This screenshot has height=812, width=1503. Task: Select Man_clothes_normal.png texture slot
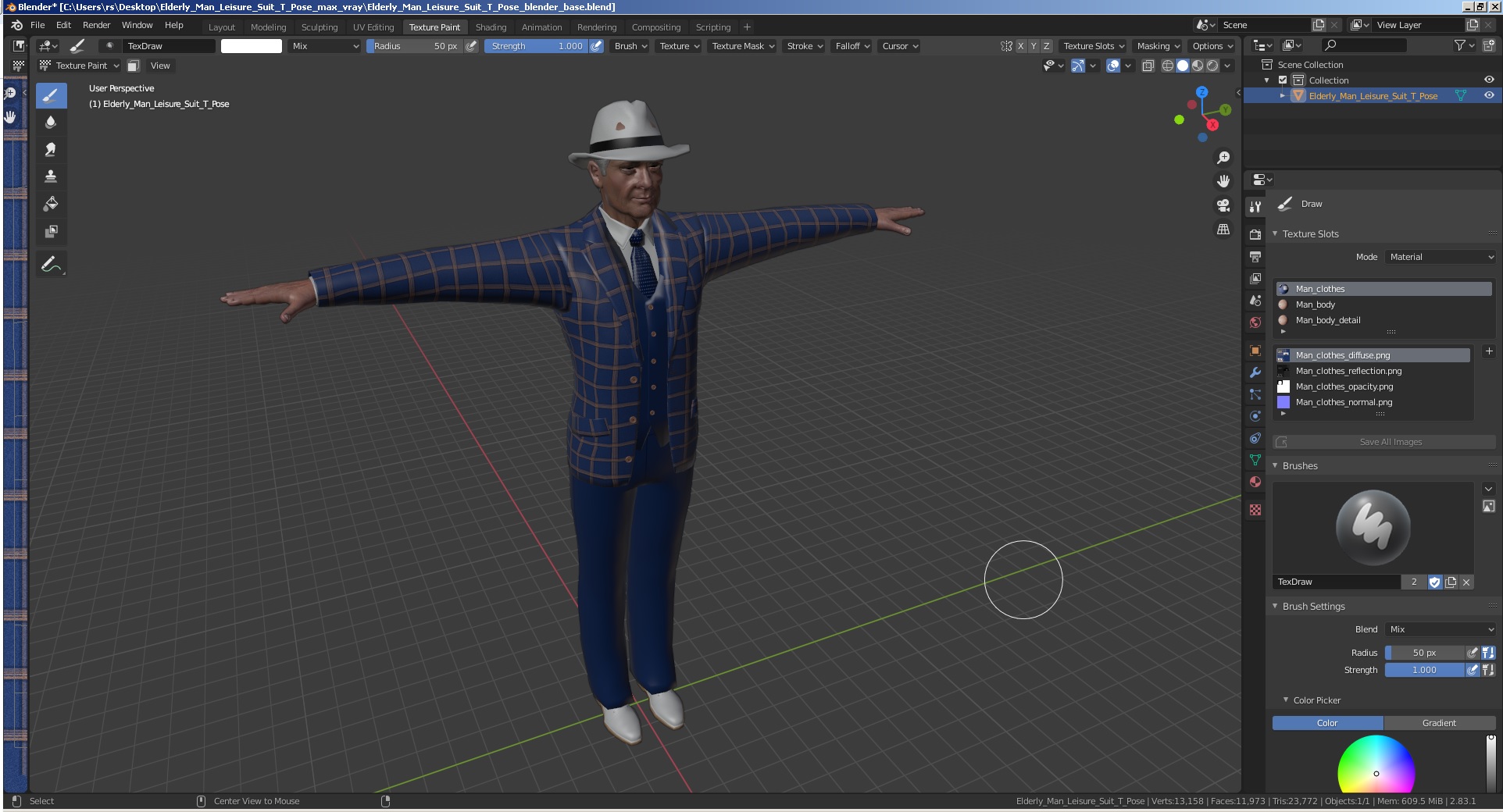click(1373, 402)
